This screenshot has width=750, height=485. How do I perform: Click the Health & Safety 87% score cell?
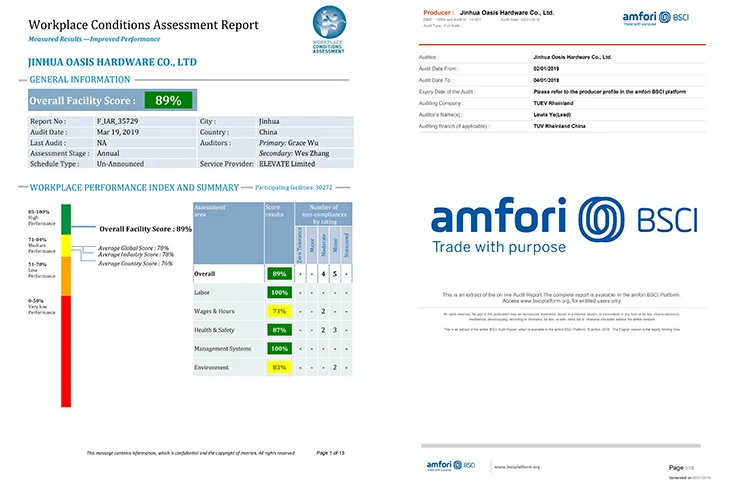(279, 330)
